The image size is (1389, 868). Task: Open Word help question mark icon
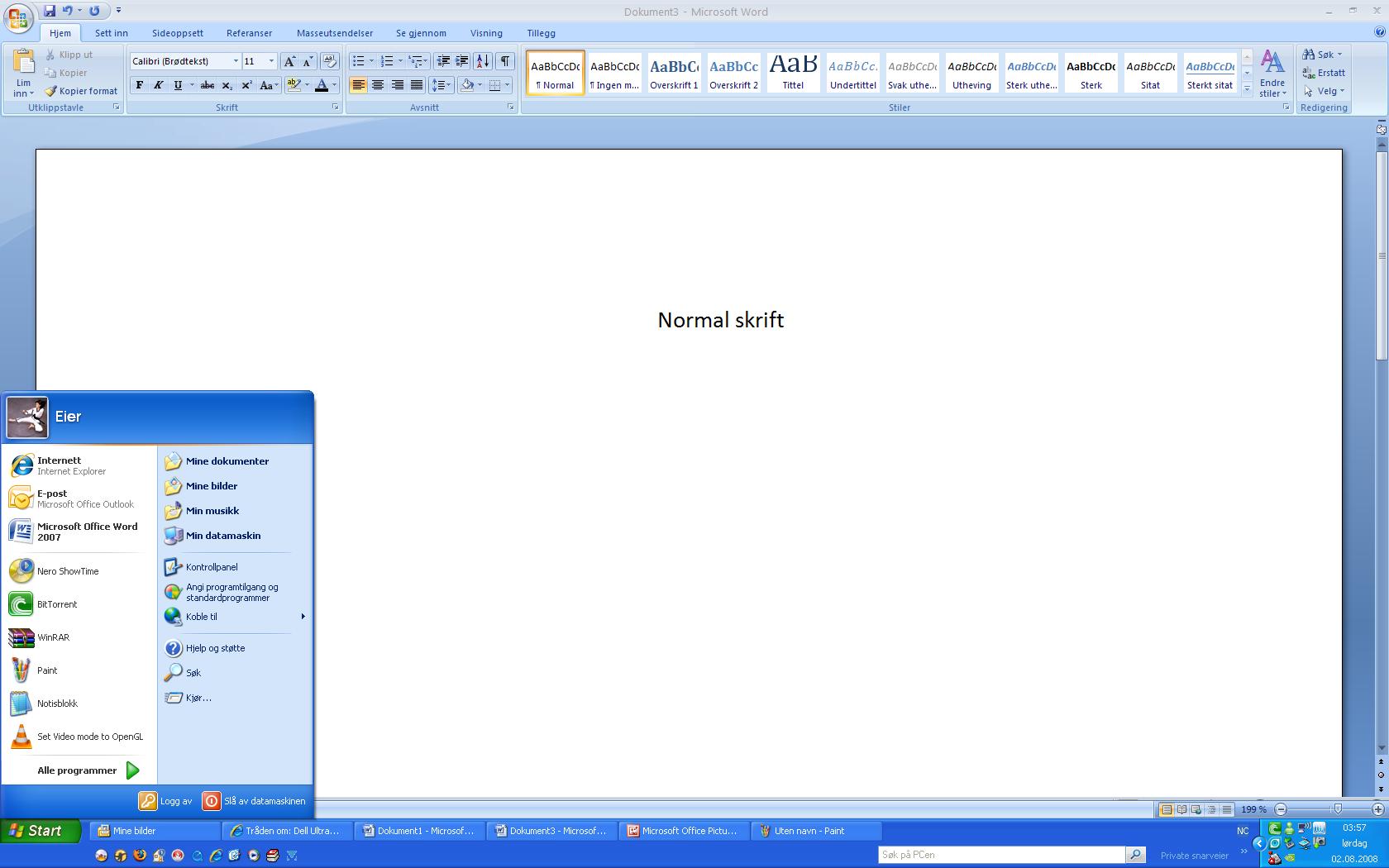[1379, 32]
